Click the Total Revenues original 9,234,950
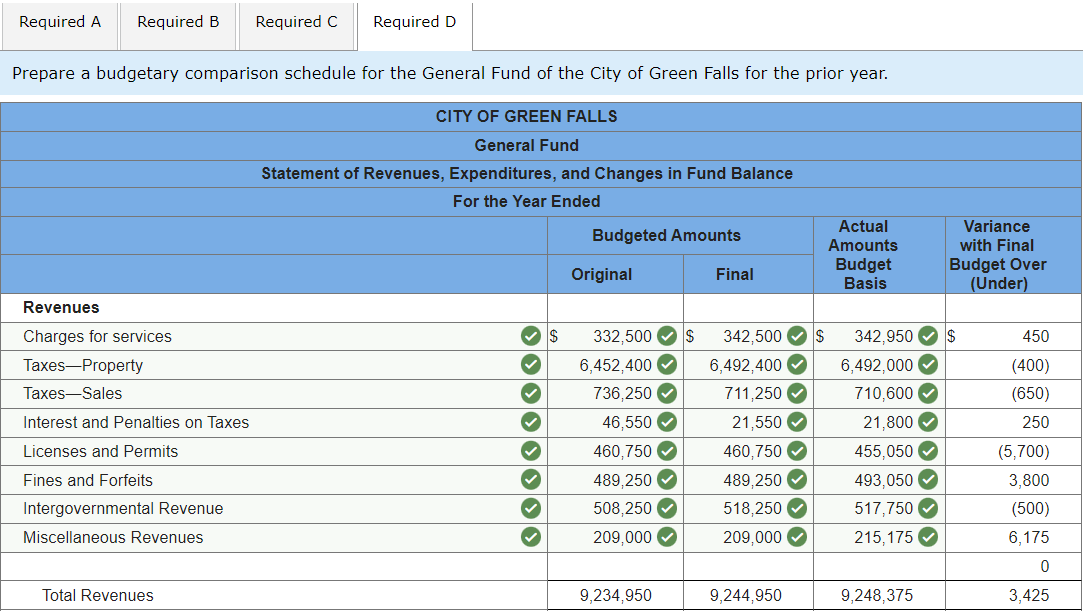Viewport: 1083px width, 611px height. [x=615, y=595]
